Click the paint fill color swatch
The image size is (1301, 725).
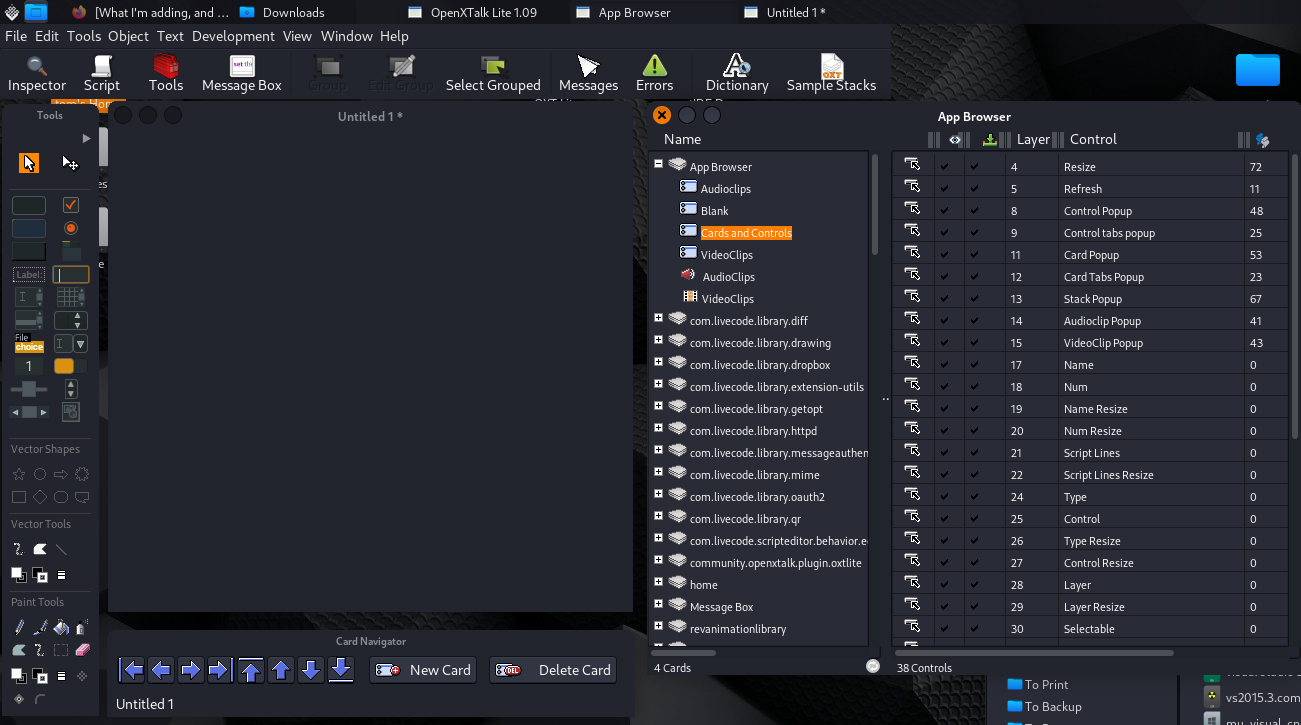pos(18,675)
